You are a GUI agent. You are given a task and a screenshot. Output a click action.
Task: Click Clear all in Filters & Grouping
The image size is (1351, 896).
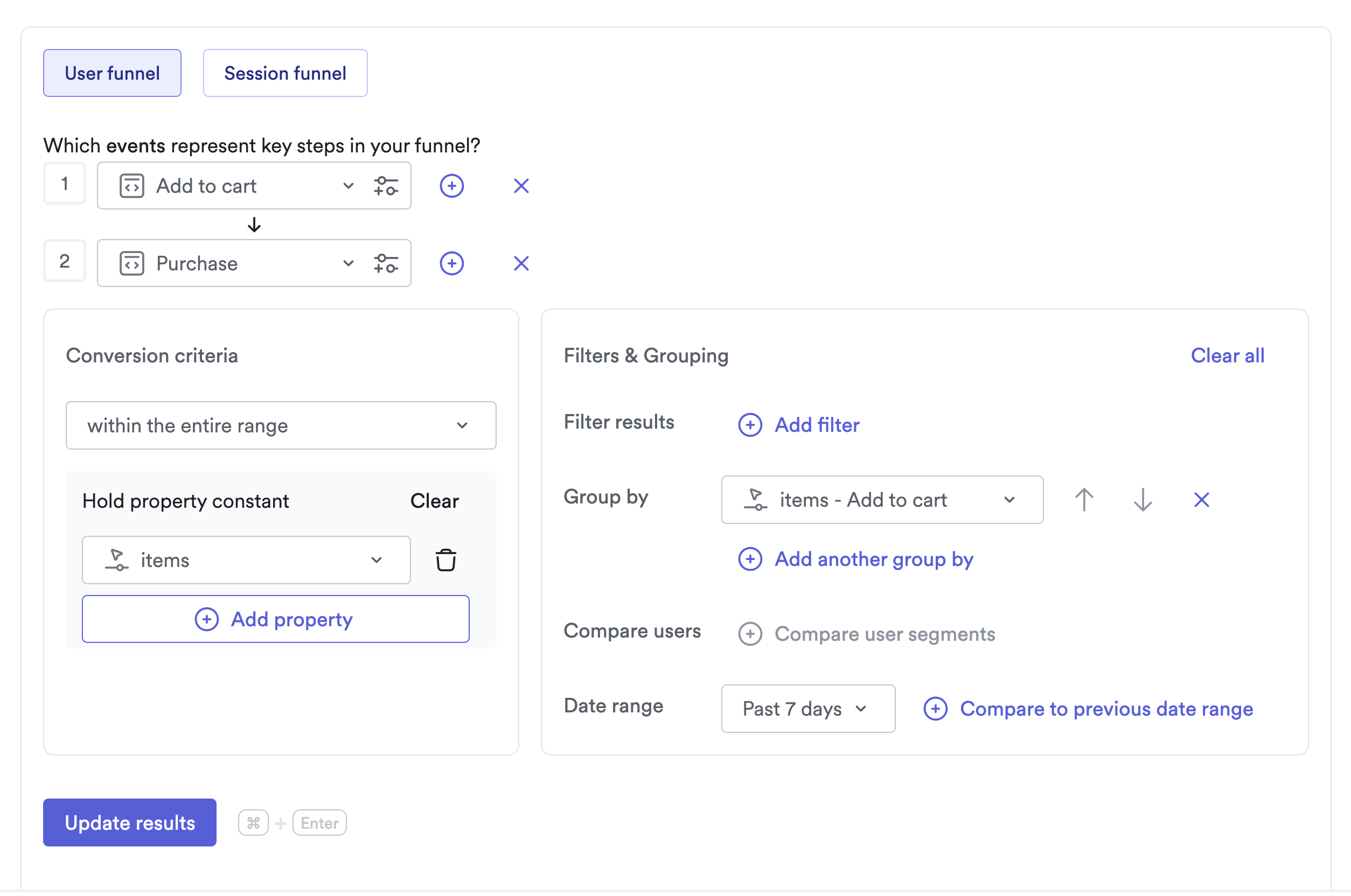coord(1227,356)
